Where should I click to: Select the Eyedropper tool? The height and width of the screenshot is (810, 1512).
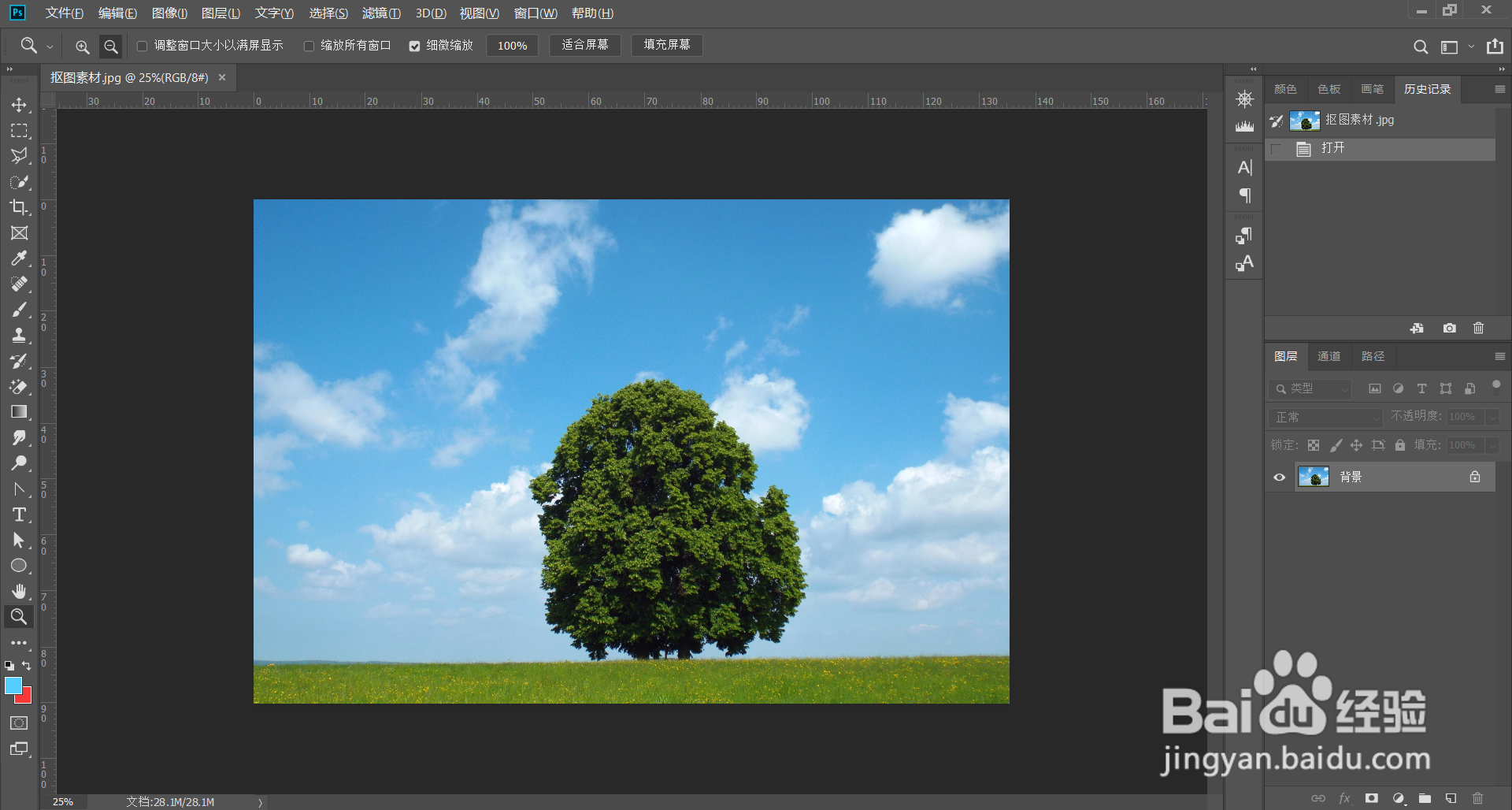(19, 258)
